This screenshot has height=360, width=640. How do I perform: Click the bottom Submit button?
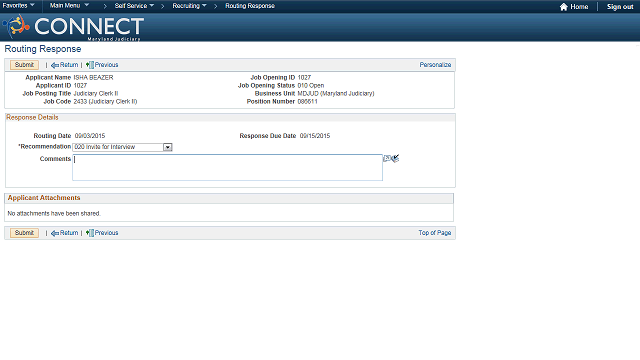[24, 233]
